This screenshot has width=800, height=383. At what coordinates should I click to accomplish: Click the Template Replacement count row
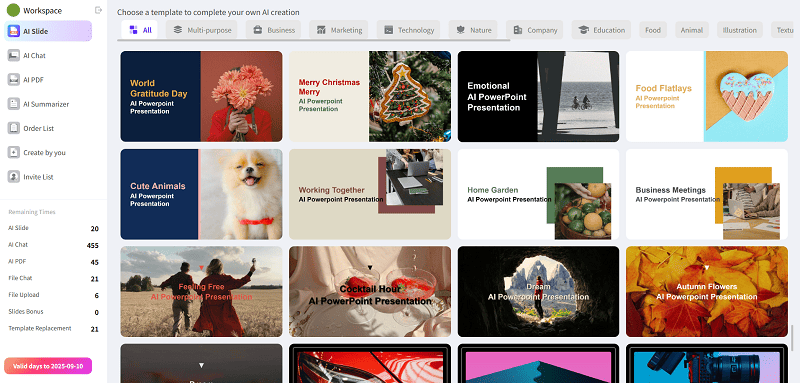(54, 329)
